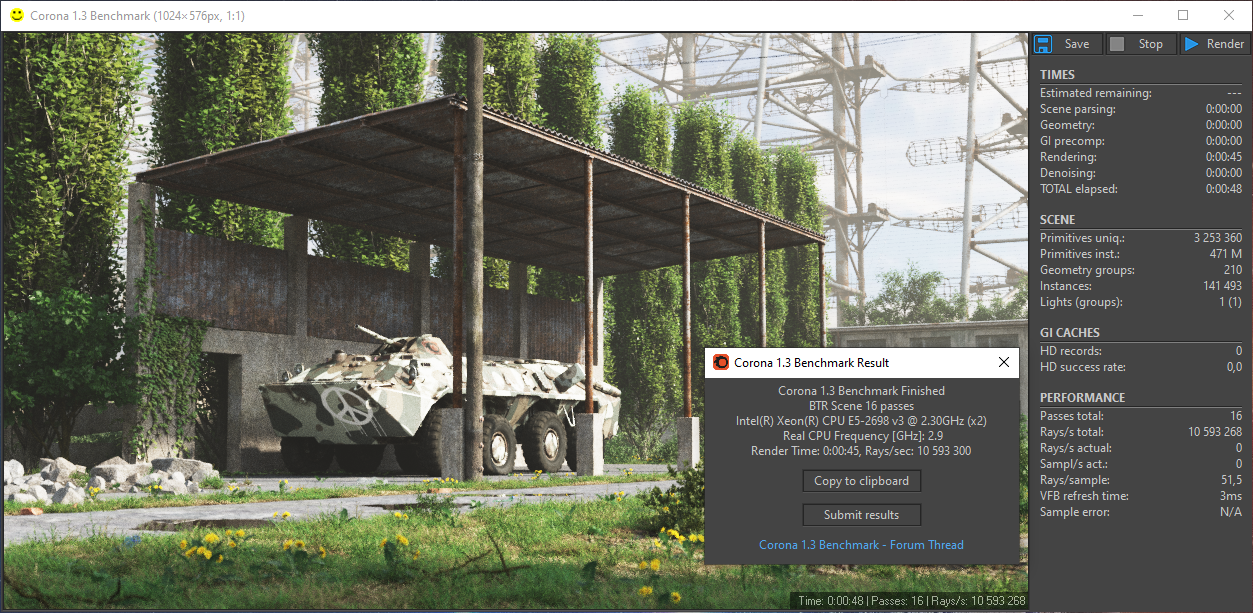
Task: Click the Sampl/s act. row
Action: pyautogui.click(x=1141, y=464)
